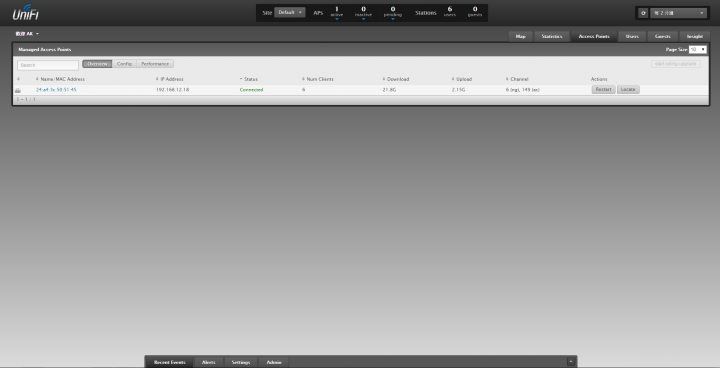Click IP address 192.168.12.18 cell
Screen dimensions: 720x368
[x=172, y=90]
